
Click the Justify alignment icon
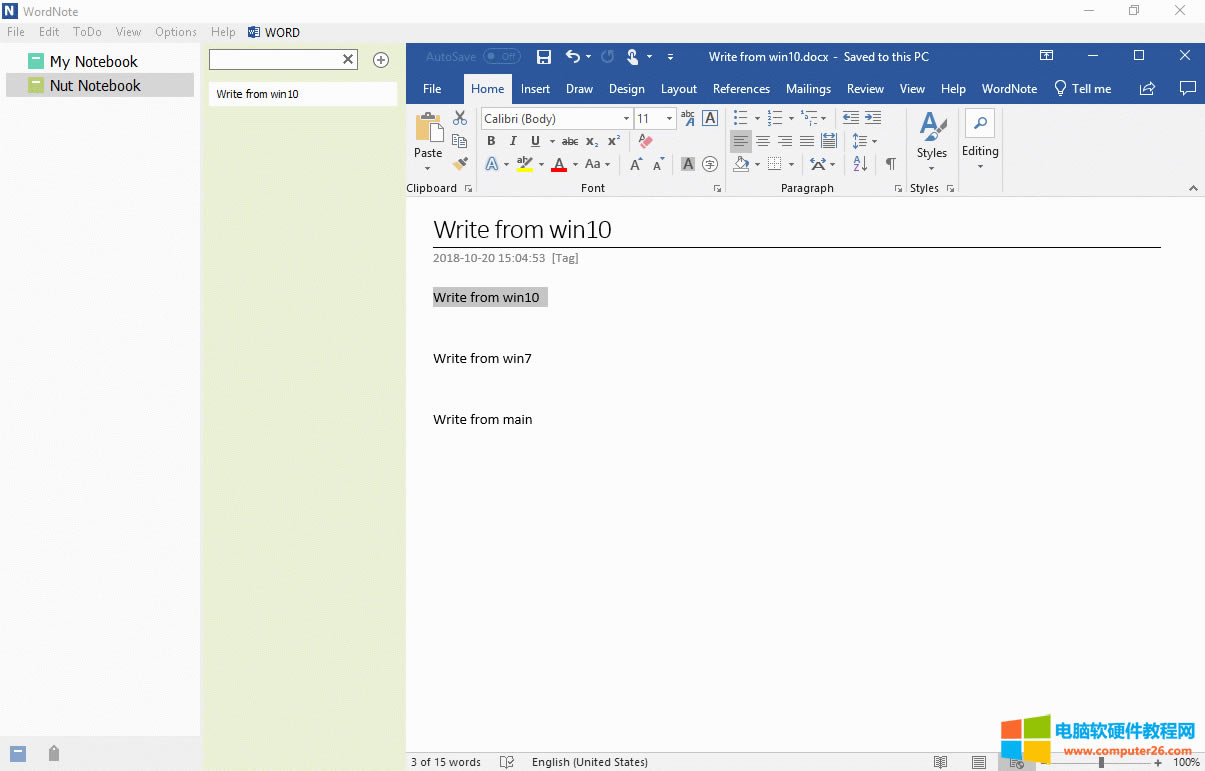pos(807,141)
